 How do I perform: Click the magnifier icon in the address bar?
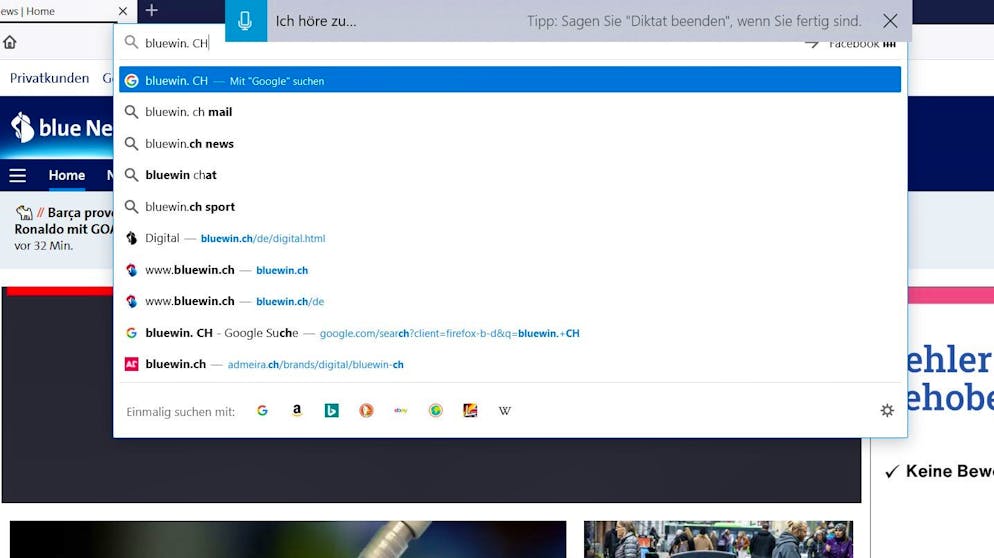point(131,42)
